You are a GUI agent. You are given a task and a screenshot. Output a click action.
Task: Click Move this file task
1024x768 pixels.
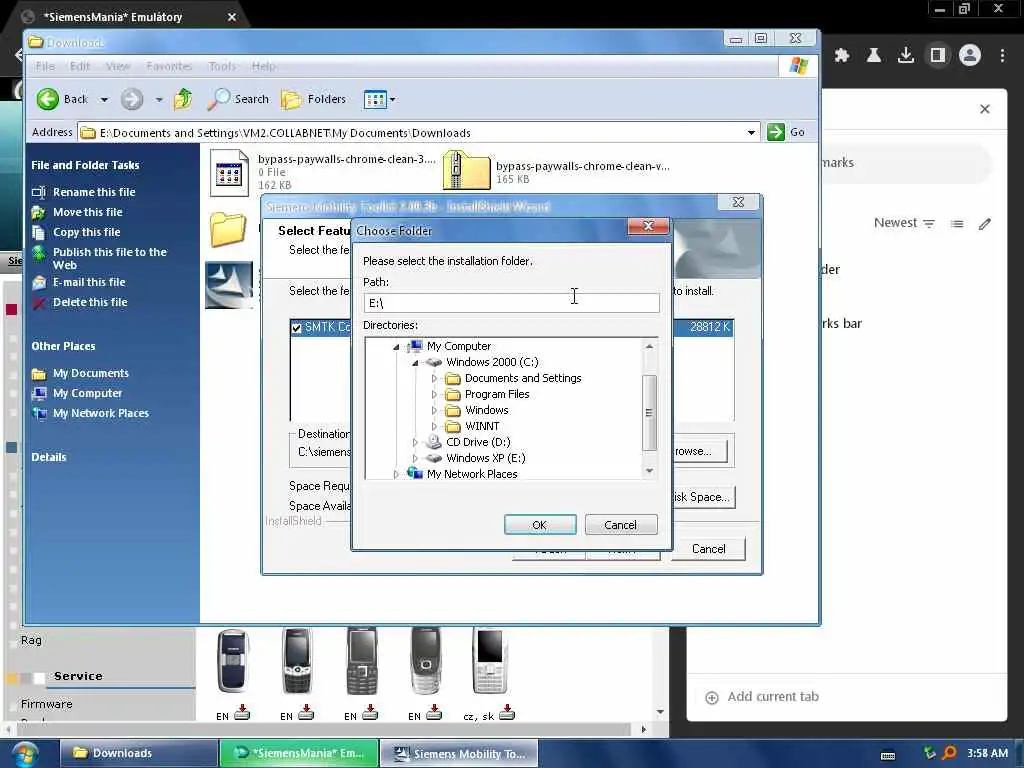point(88,212)
